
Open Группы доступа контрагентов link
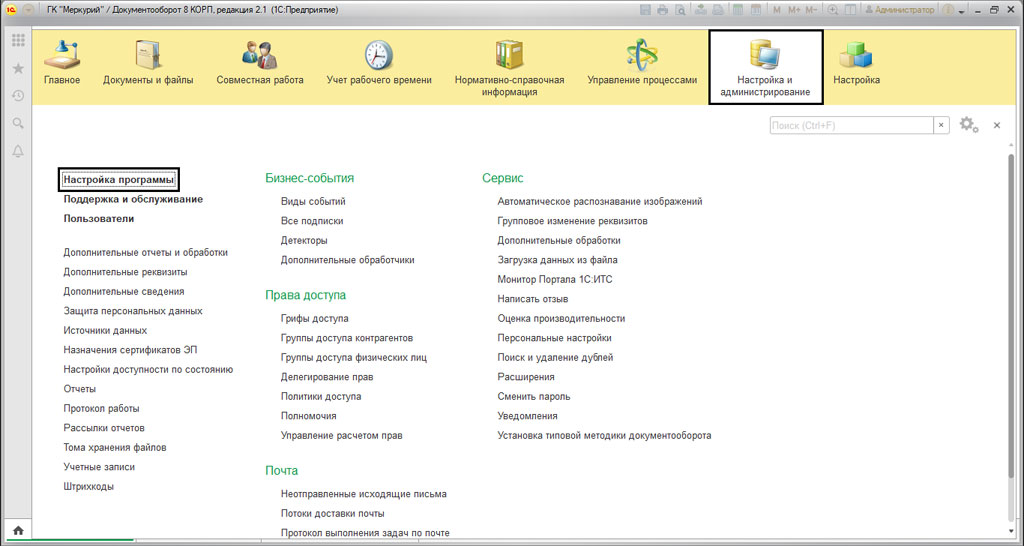(346, 338)
